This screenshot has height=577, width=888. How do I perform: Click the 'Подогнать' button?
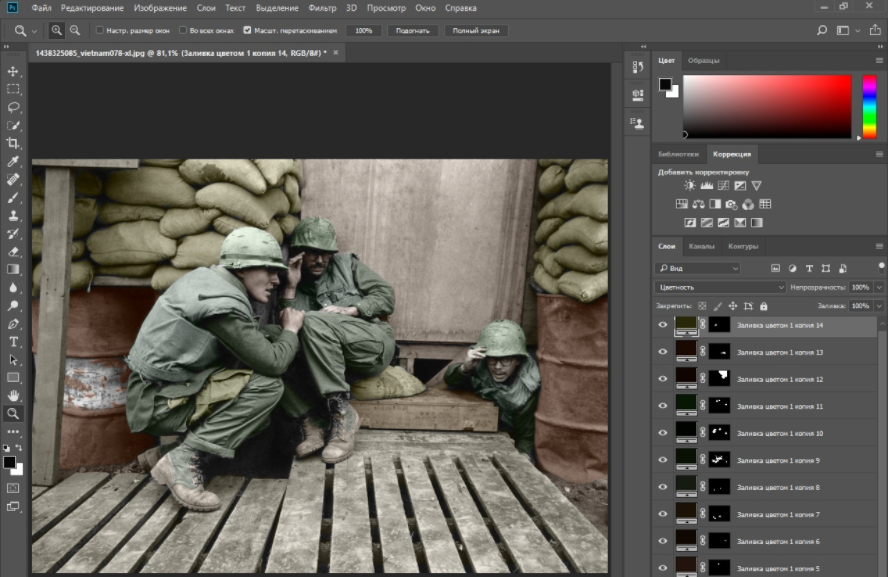tap(412, 31)
